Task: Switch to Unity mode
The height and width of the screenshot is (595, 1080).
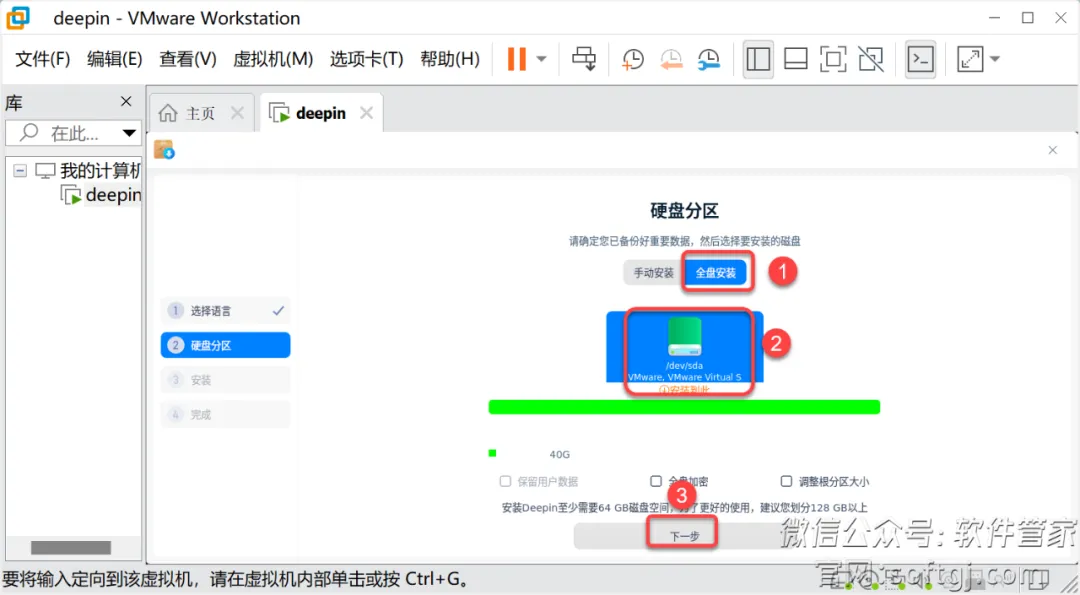Action: pyautogui.click(x=871, y=59)
